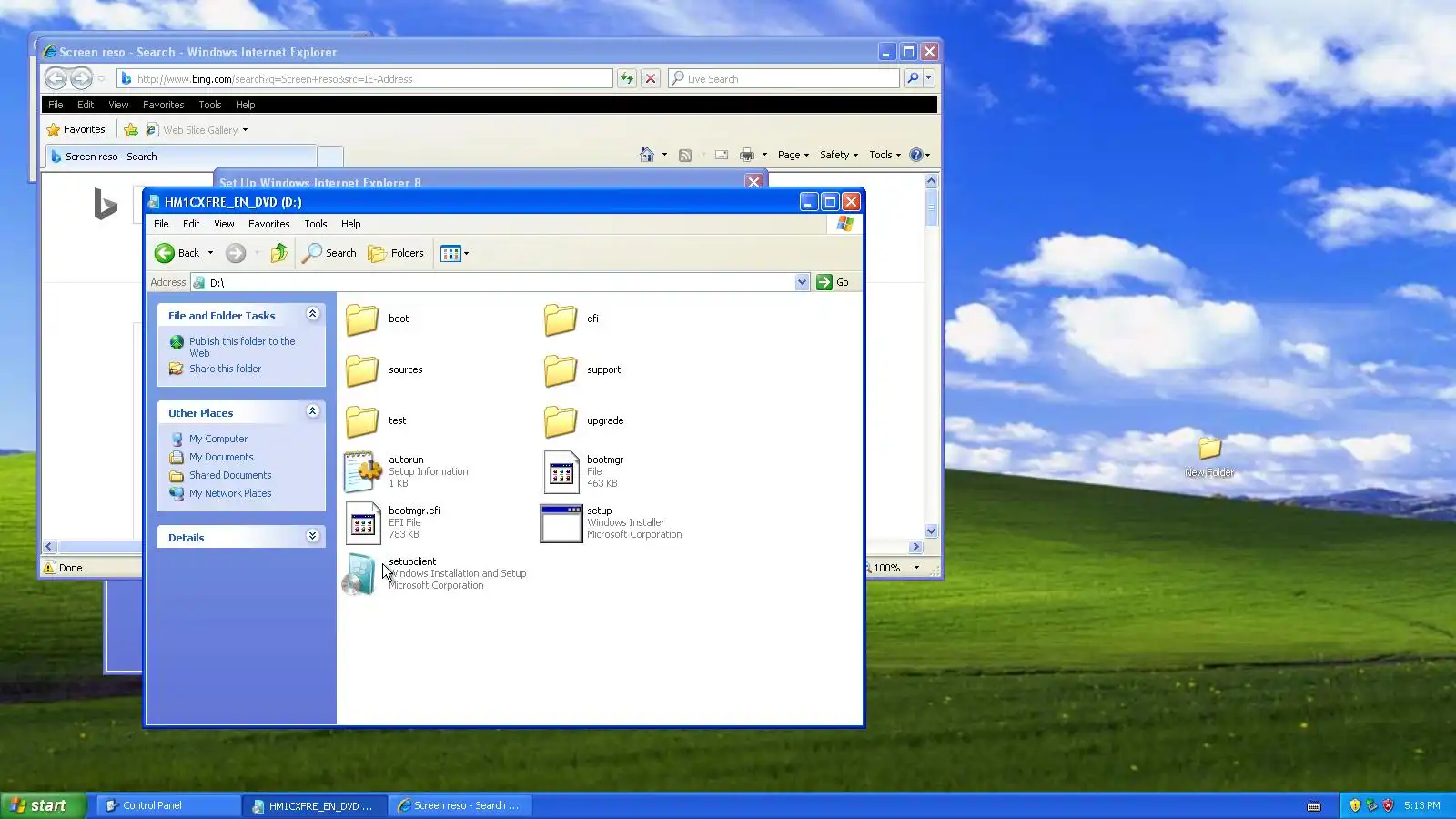Select the efi folder icon

click(x=561, y=319)
